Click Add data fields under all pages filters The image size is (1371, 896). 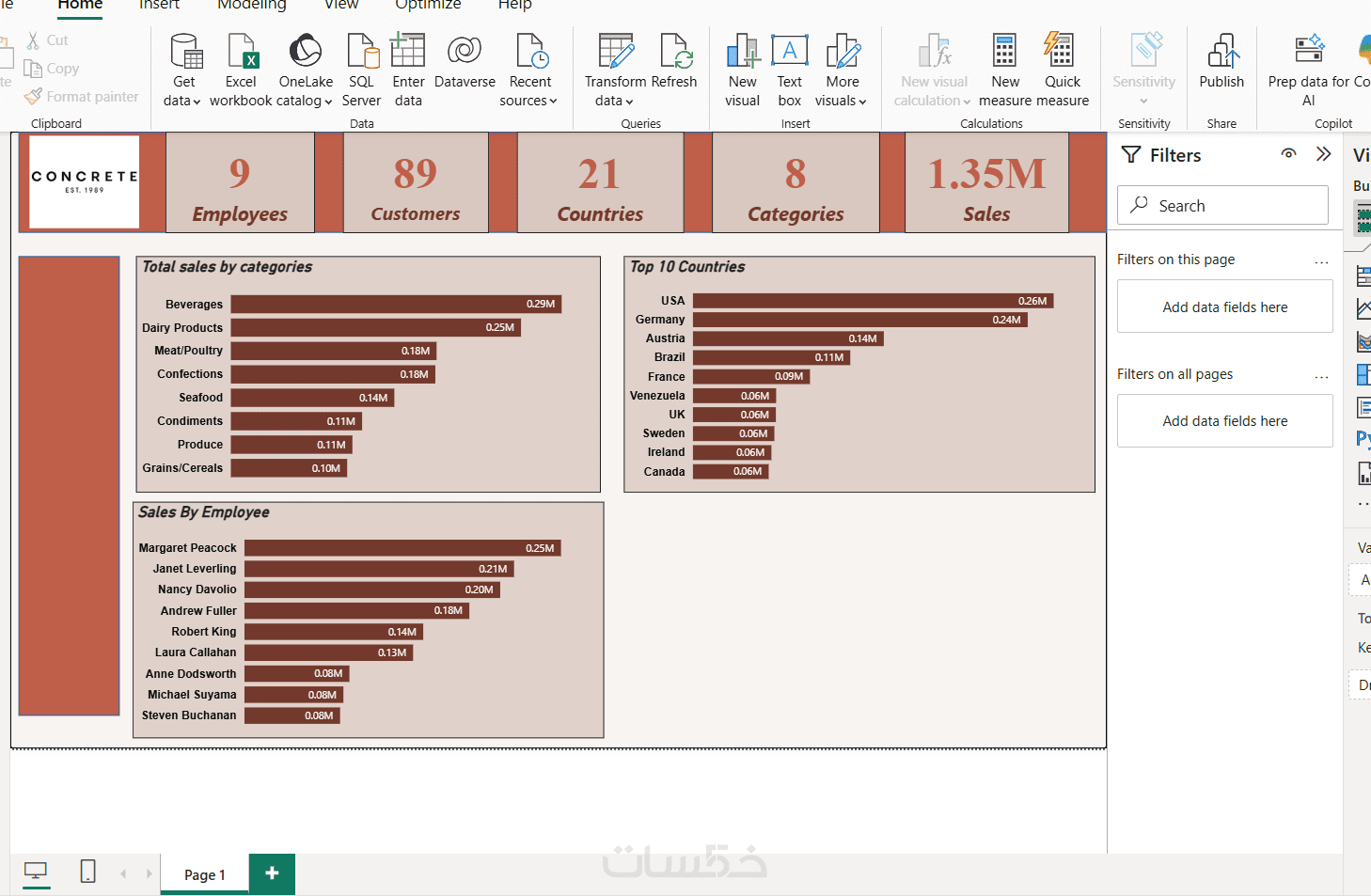(1225, 420)
